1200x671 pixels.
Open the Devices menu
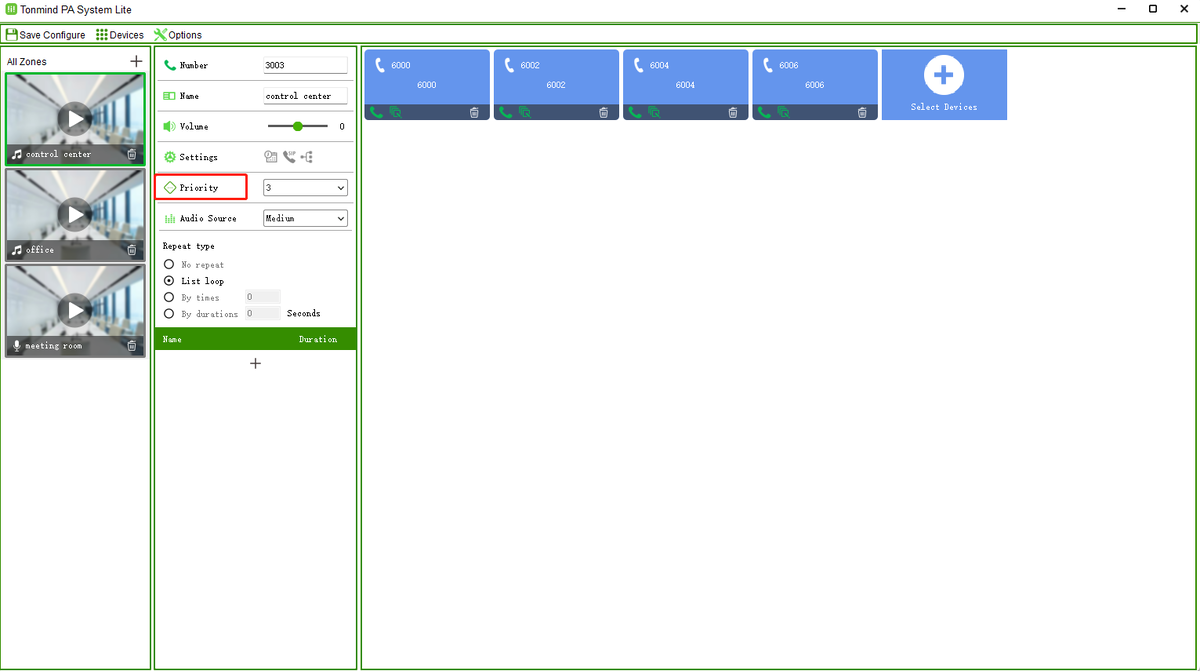120,35
